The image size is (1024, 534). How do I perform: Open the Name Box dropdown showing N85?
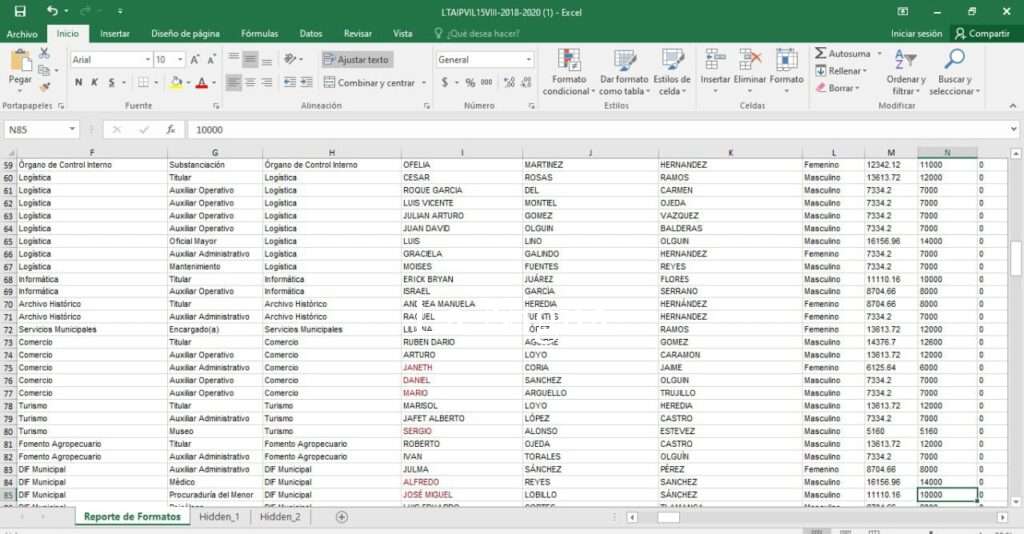[72, 130]
